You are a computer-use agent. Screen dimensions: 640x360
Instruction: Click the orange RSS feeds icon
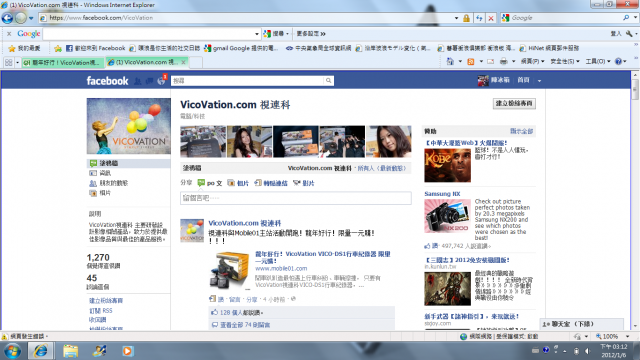pyautogui.click(x=471, y=61)
